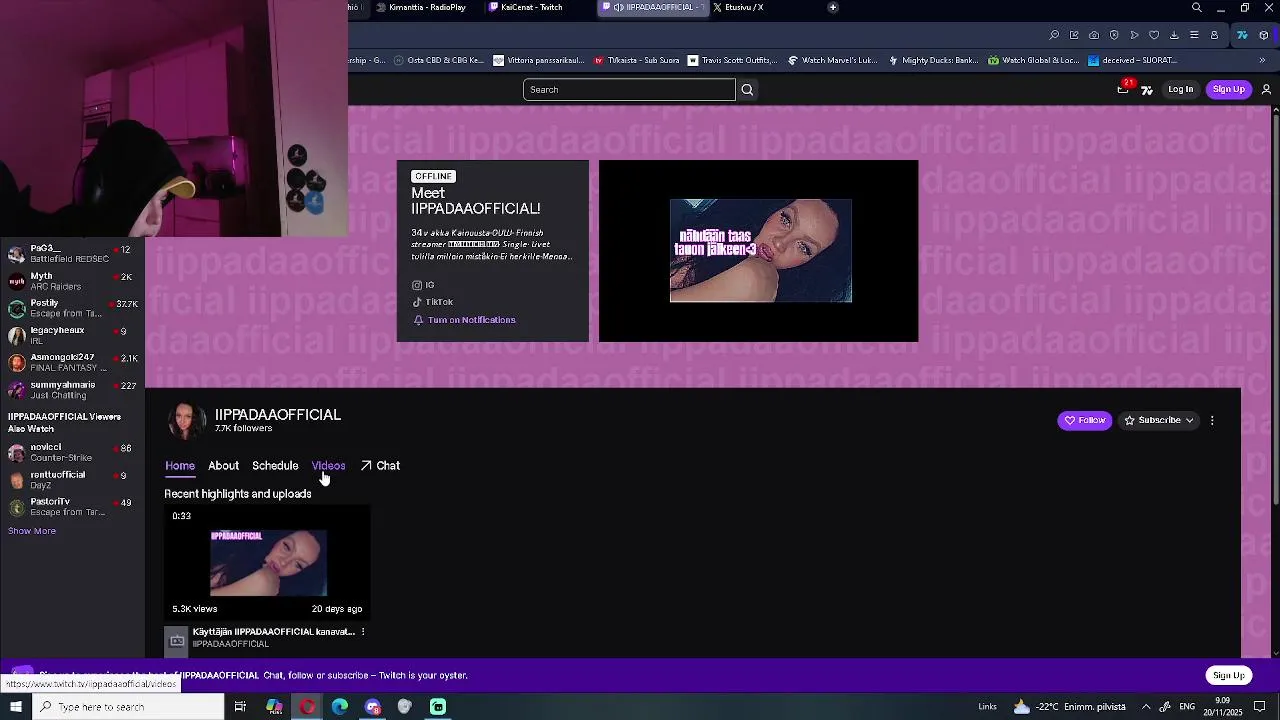
Task: Open the Mighty Ducks bookmark
Action: 932,60
